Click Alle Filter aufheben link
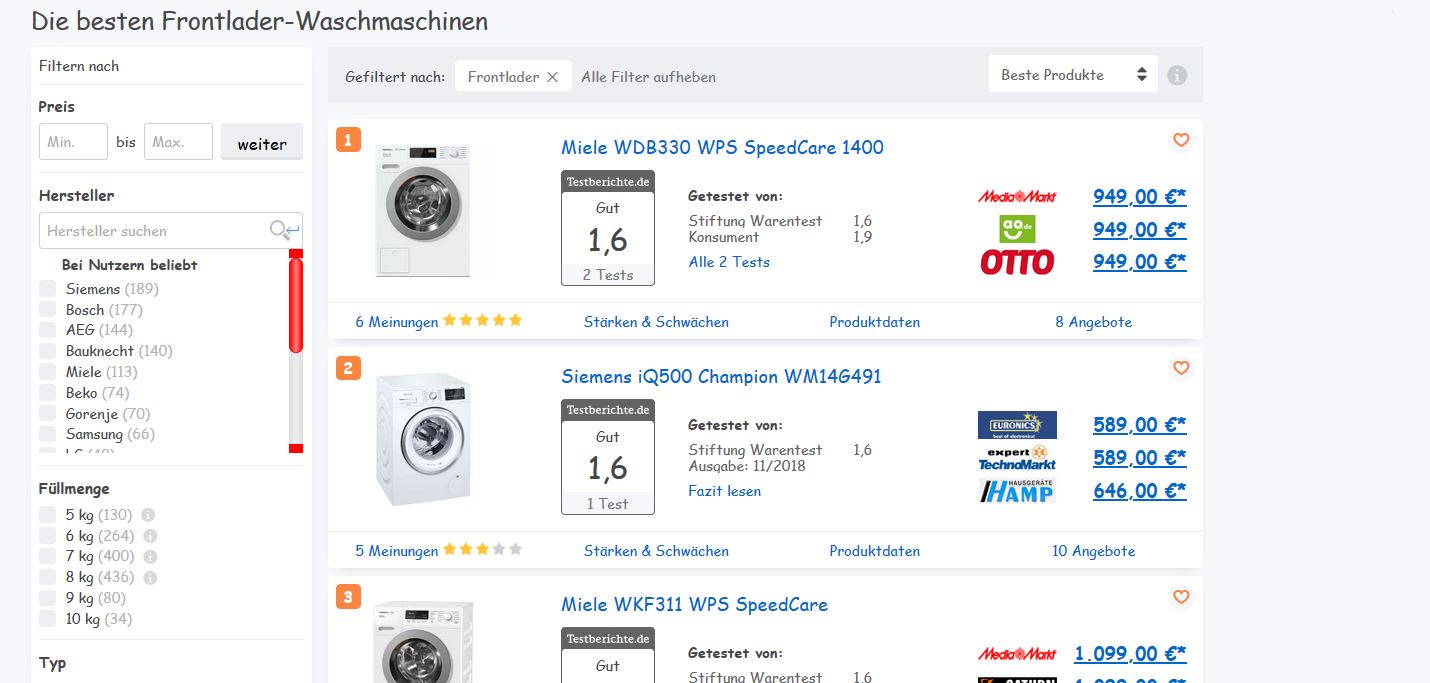Image resolution: width=1430 pixels, height=683 pixels. (648, 77)
